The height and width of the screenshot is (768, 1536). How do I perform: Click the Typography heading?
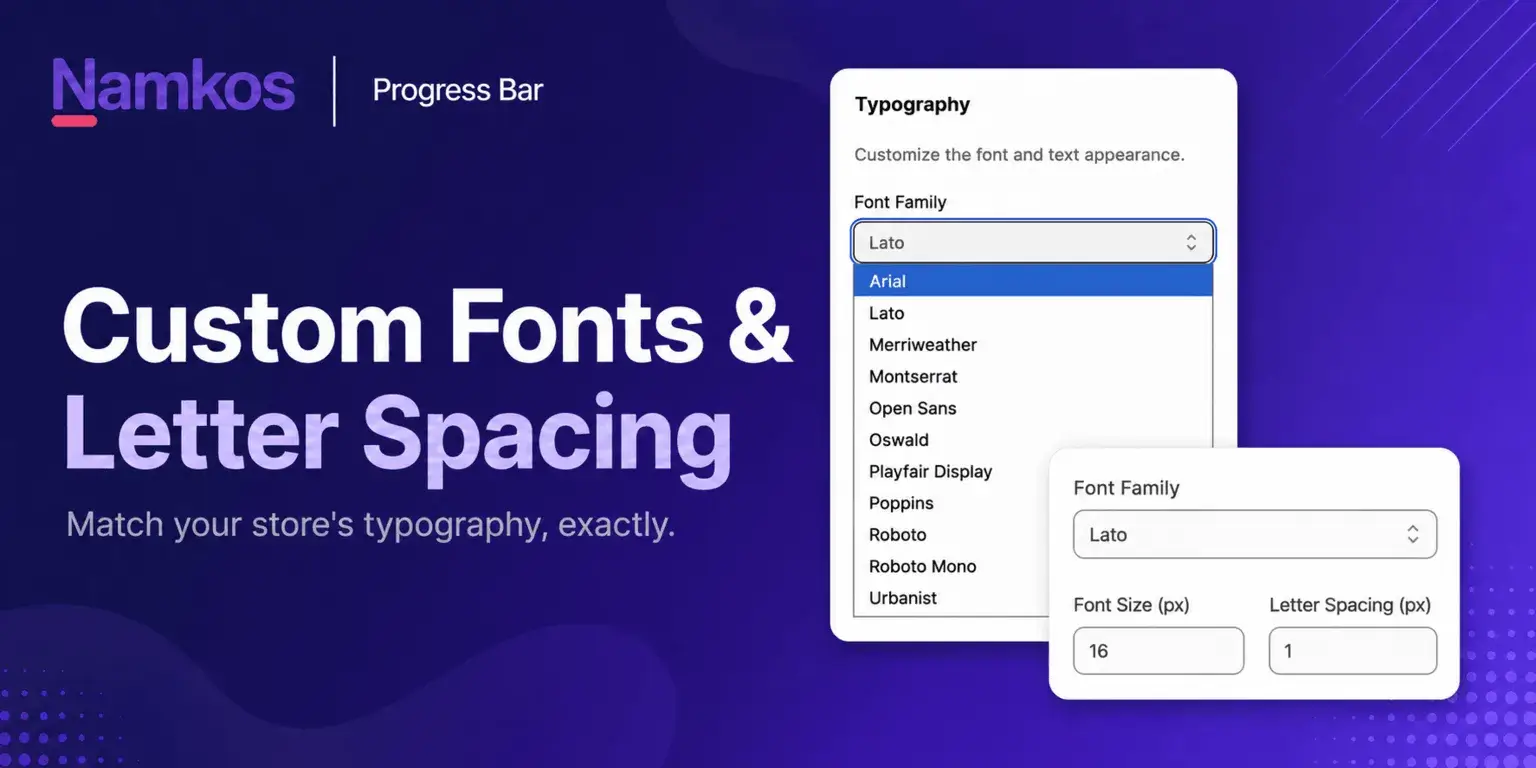[x=912, y=104]
